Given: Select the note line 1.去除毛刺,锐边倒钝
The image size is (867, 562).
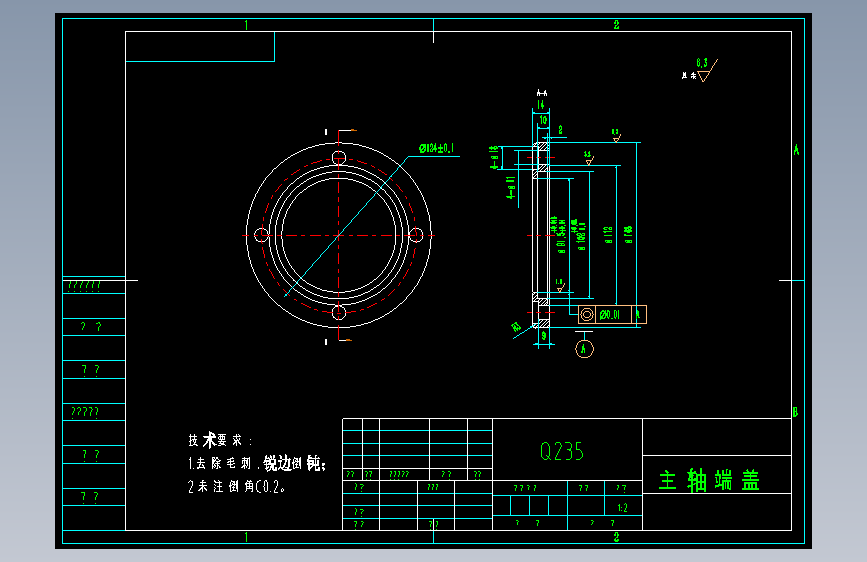Looking at the screenshot, I should [x=257, y=464].
